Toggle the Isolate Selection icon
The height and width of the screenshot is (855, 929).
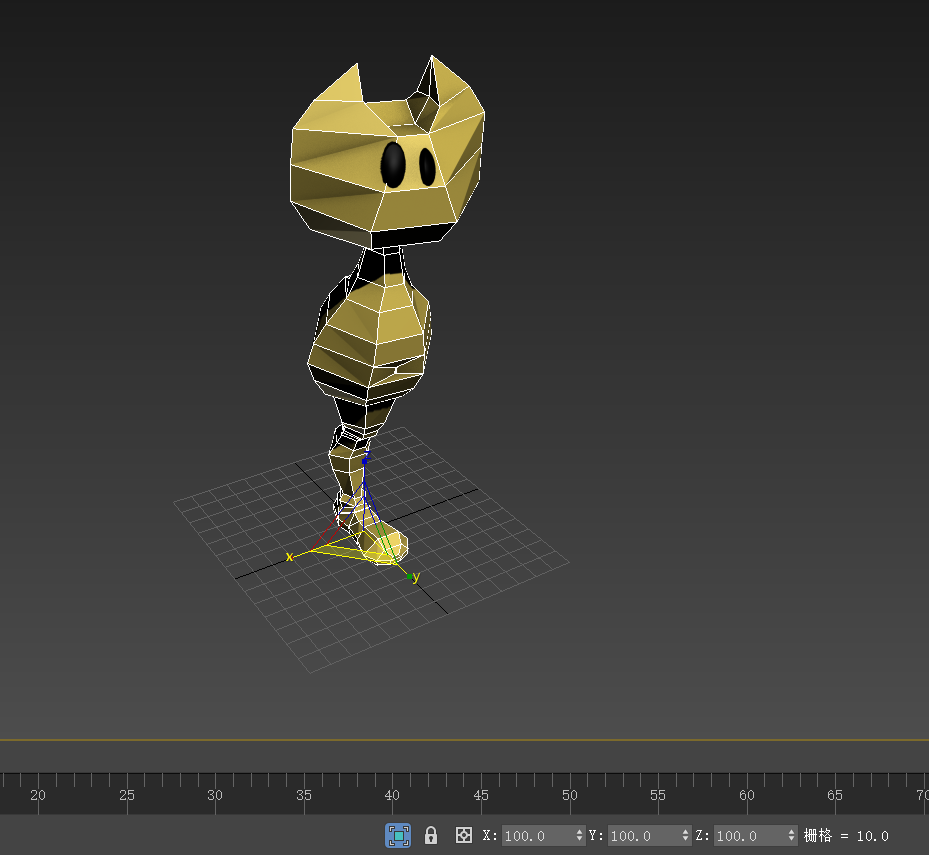point(398,836)
